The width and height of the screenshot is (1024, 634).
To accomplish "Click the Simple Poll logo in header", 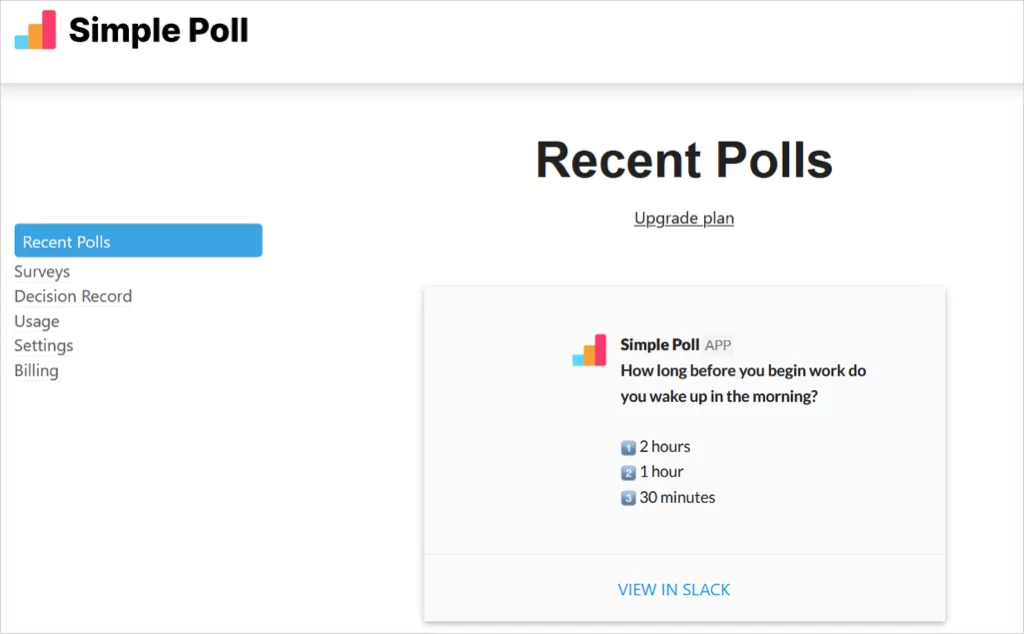I will tap(35, 31).
